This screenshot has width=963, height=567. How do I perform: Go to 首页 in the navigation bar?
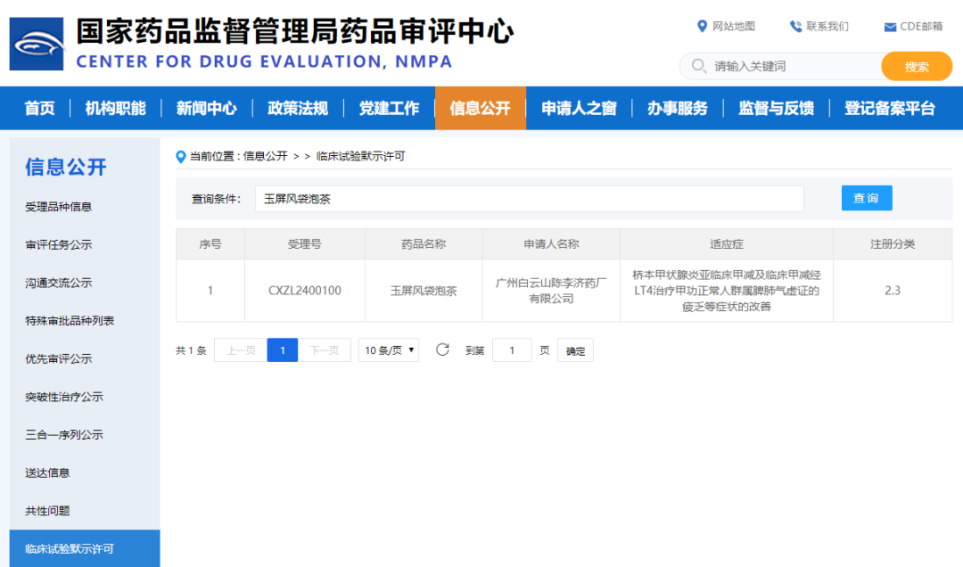point(40,108)
